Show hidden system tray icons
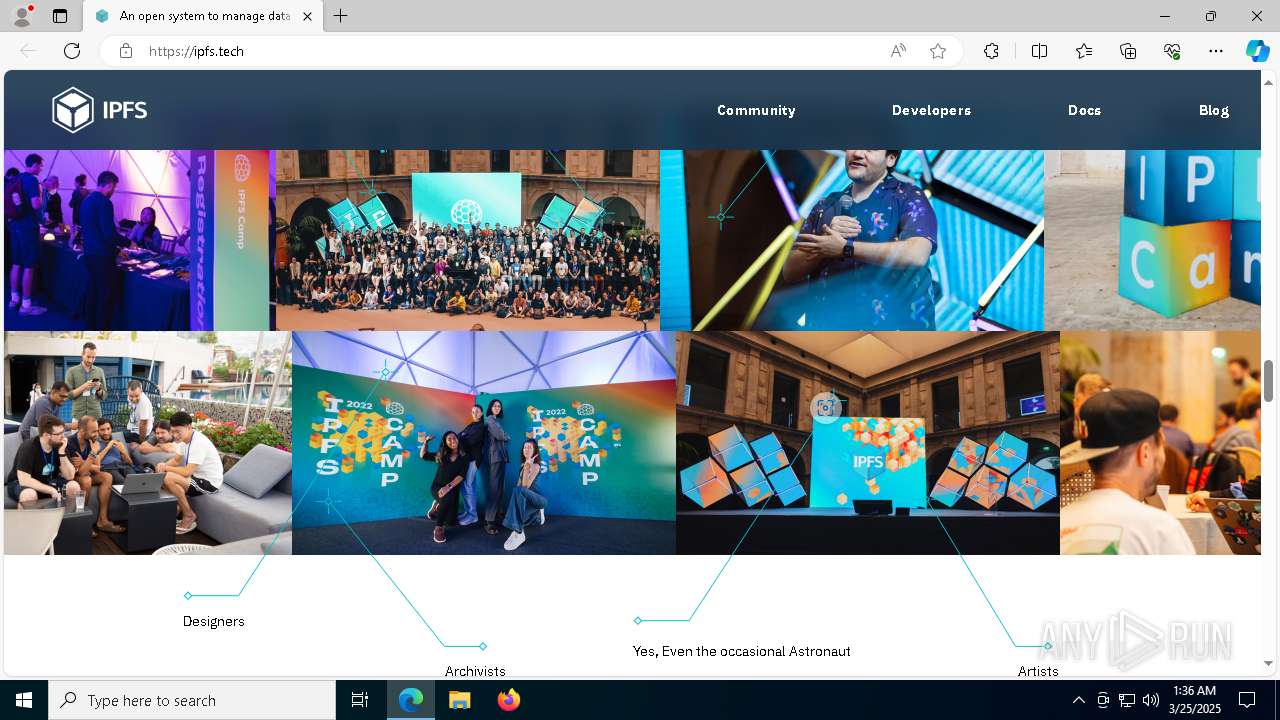 click(x=1078, y=700)
